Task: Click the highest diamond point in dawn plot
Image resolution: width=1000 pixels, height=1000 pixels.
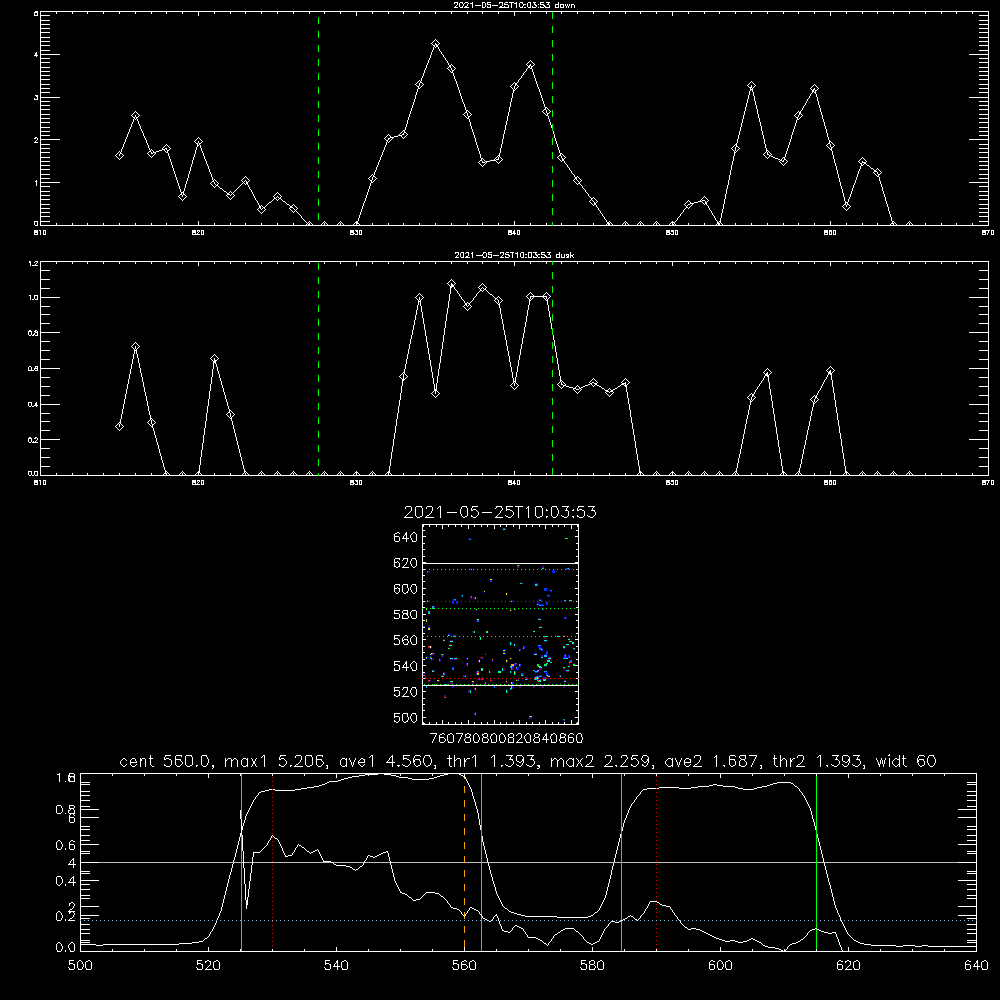Action: (x=436, y=44)
